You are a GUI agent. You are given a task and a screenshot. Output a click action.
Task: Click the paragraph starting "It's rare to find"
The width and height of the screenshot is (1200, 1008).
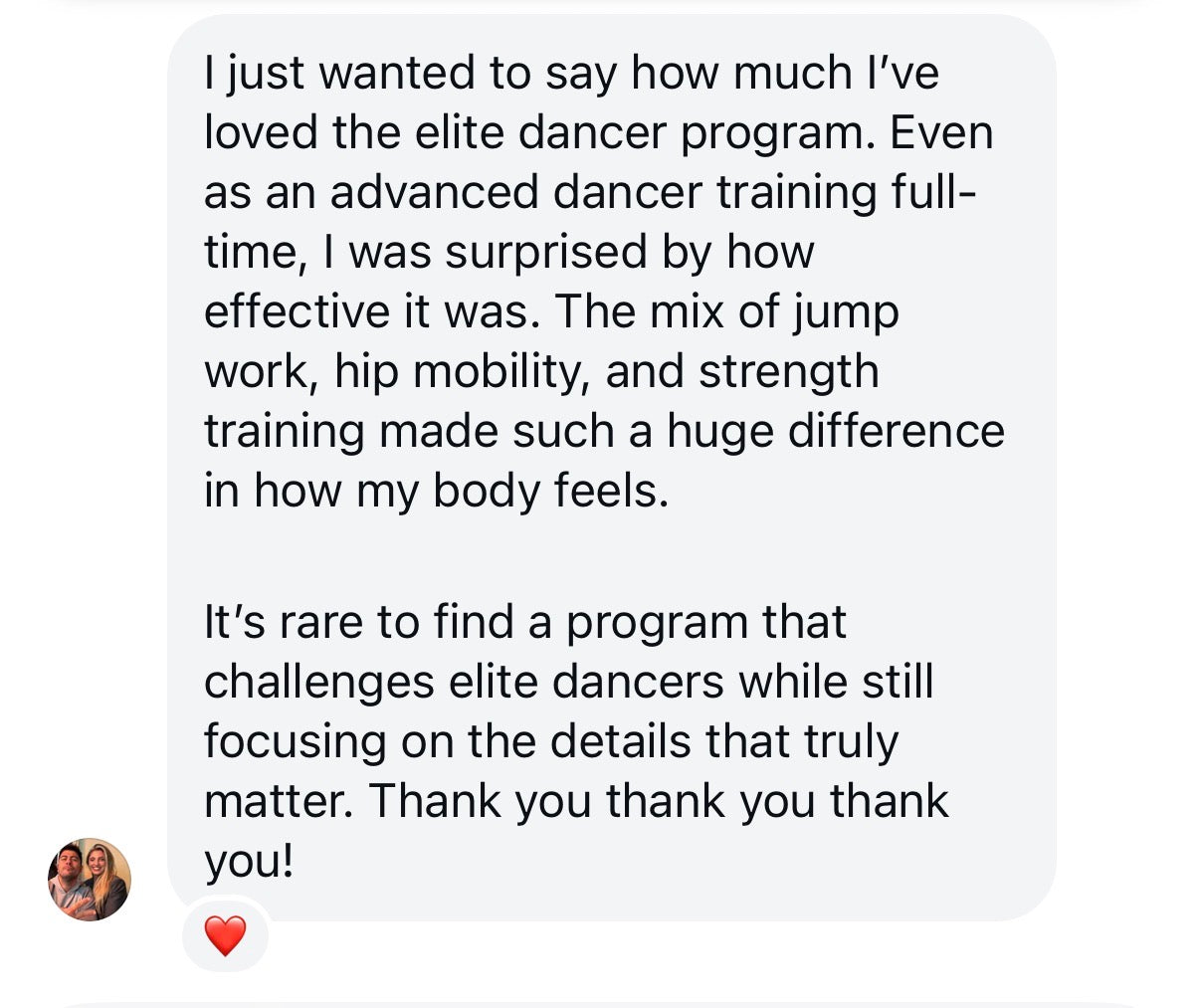point(575,740)
